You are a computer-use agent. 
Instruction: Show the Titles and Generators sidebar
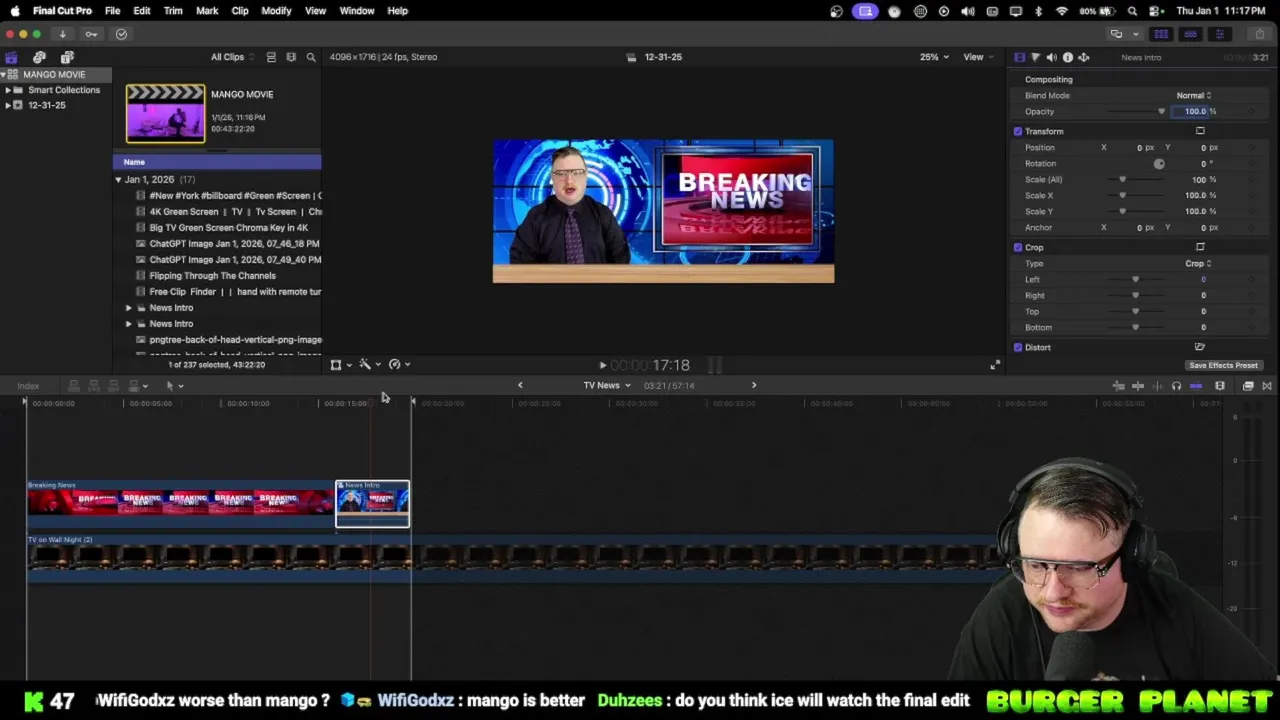coord(67,57)
